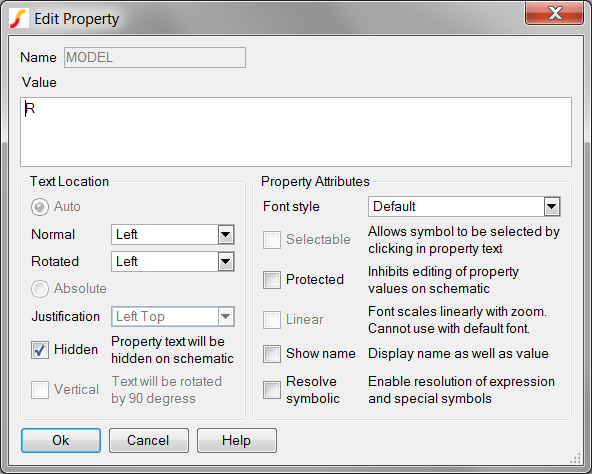Open the Justification Left Top dropdown
Viewport: 592px width, 474px height.
coord(173,317)
